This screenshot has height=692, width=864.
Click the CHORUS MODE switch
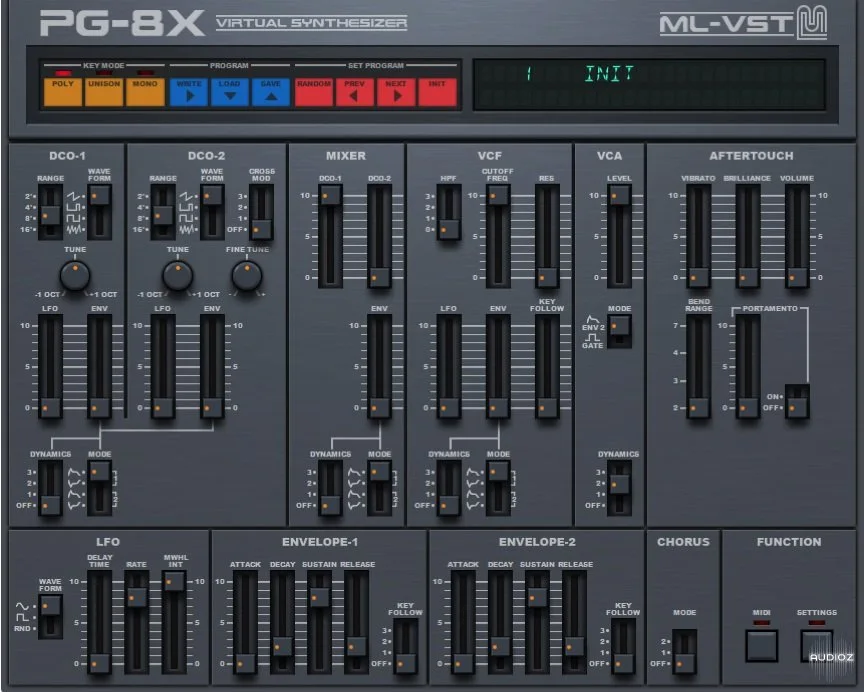(684, 652)
